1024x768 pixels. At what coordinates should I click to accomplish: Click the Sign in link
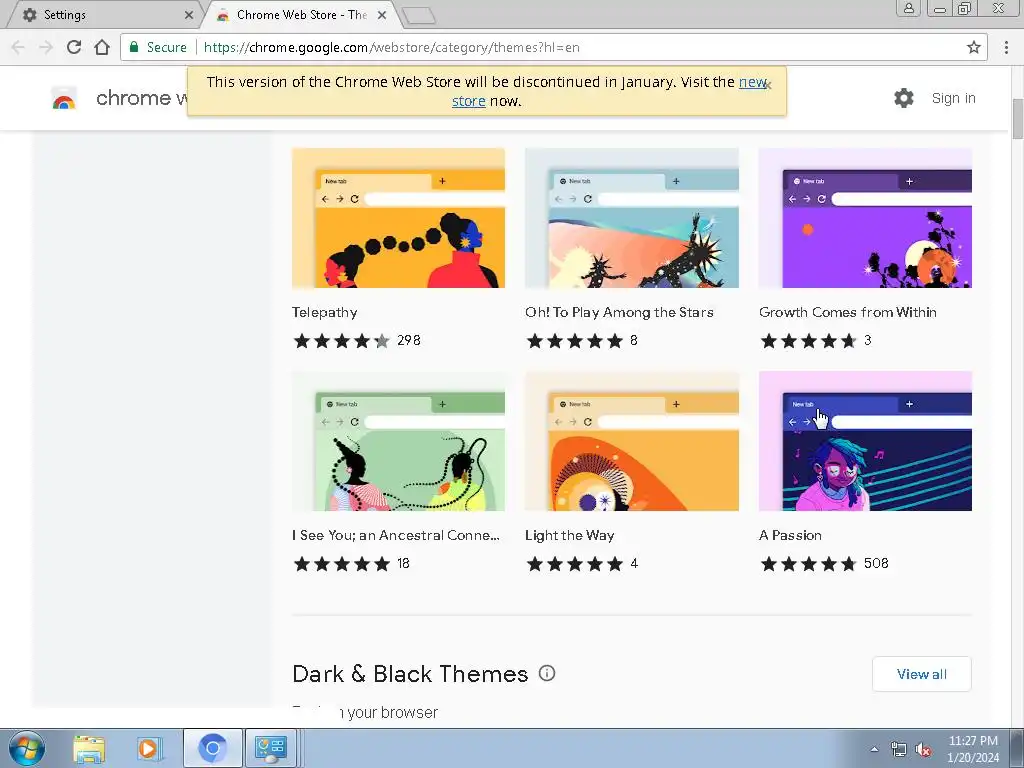(953, 98)
